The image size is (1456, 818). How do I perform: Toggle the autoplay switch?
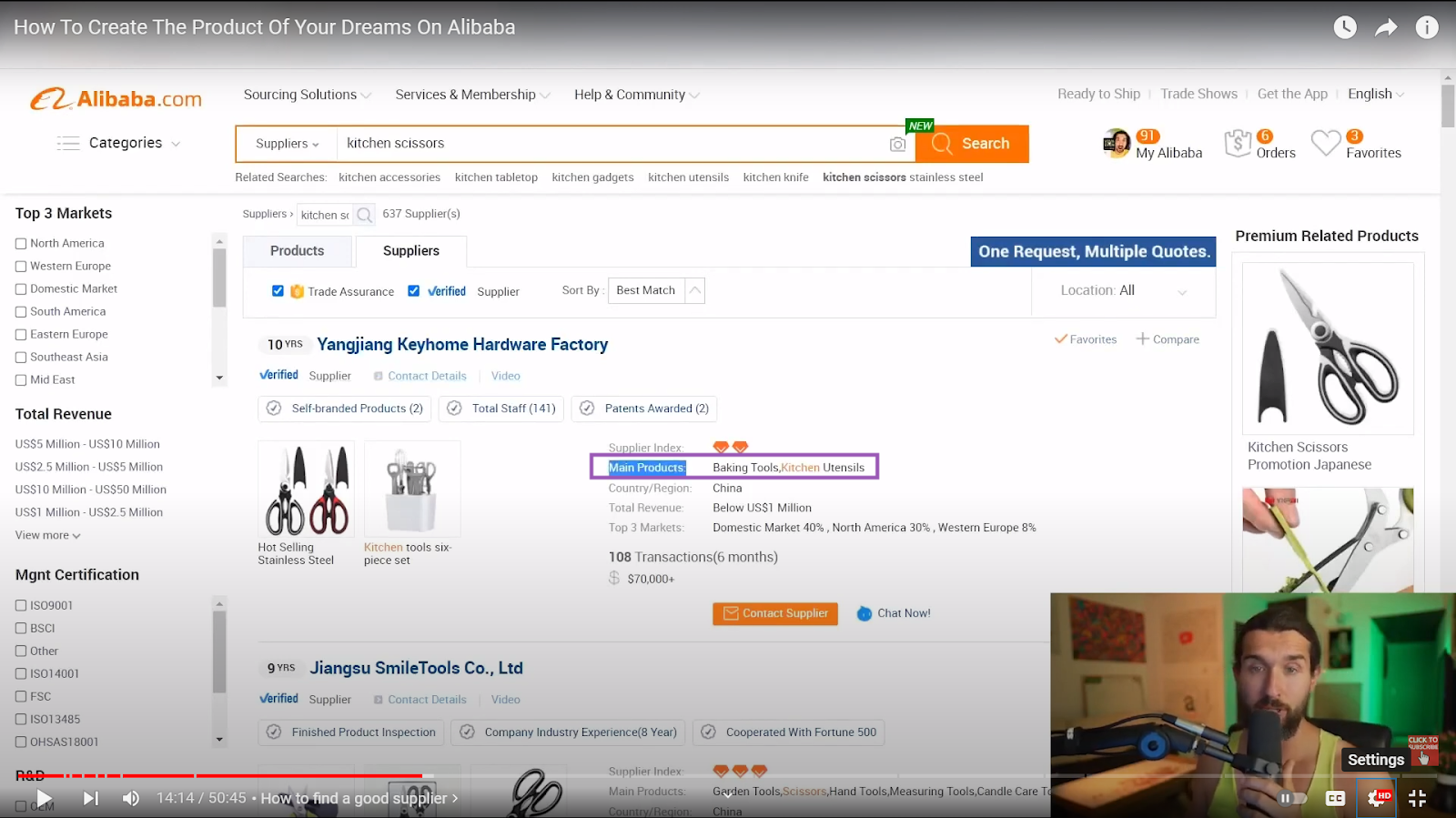(x=1292, y=798)
